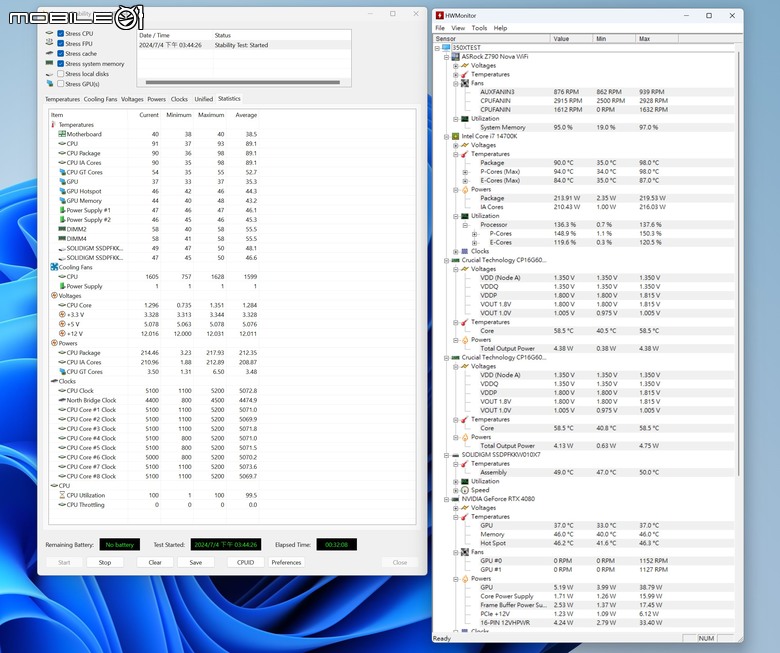Collapse the Intel Core i7 14700K node
Screen dimensions: 780x653
click(x=447, y=137)
